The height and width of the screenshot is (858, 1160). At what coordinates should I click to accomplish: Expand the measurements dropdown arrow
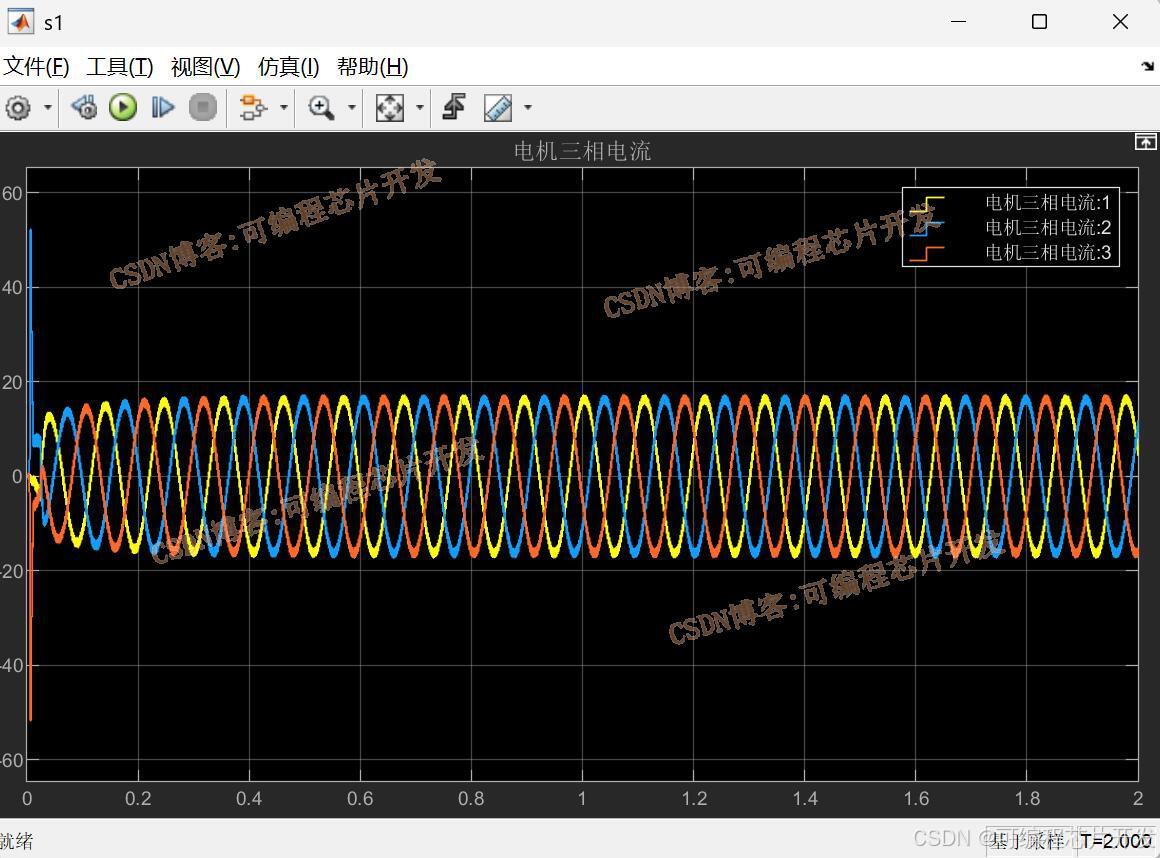click(527, 108)
